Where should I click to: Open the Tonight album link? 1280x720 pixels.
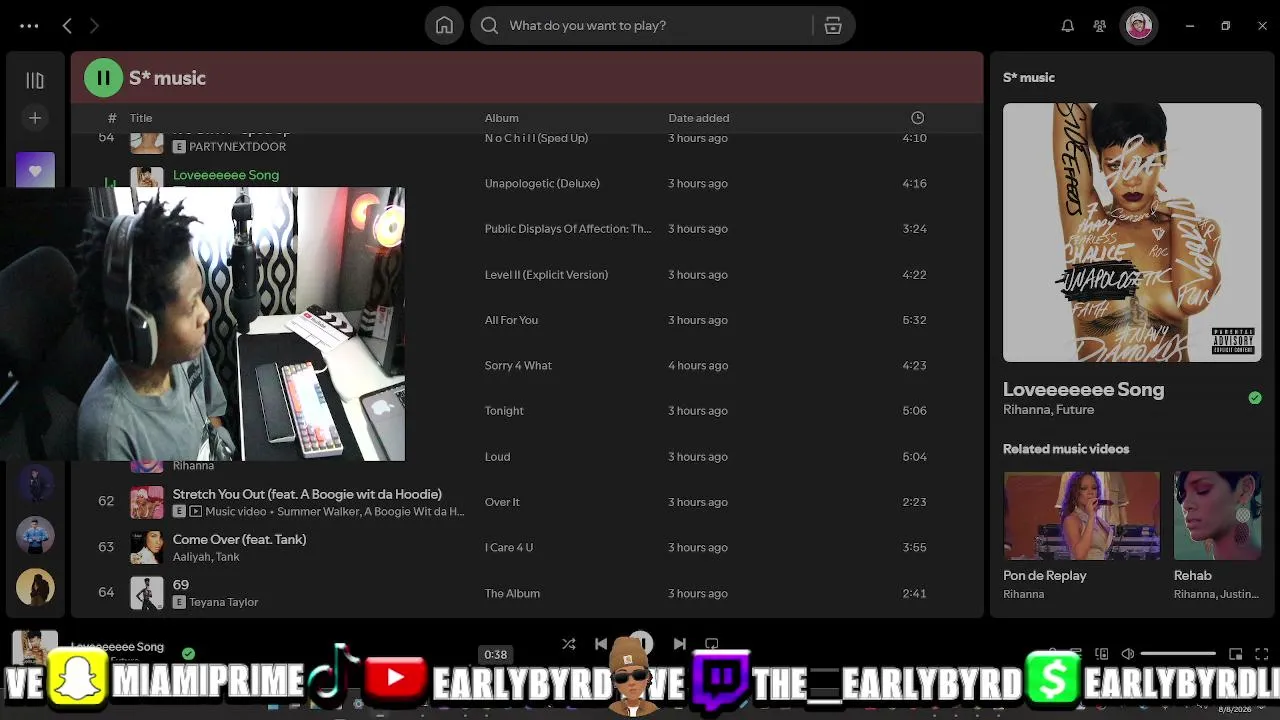(x=504, y=411)
